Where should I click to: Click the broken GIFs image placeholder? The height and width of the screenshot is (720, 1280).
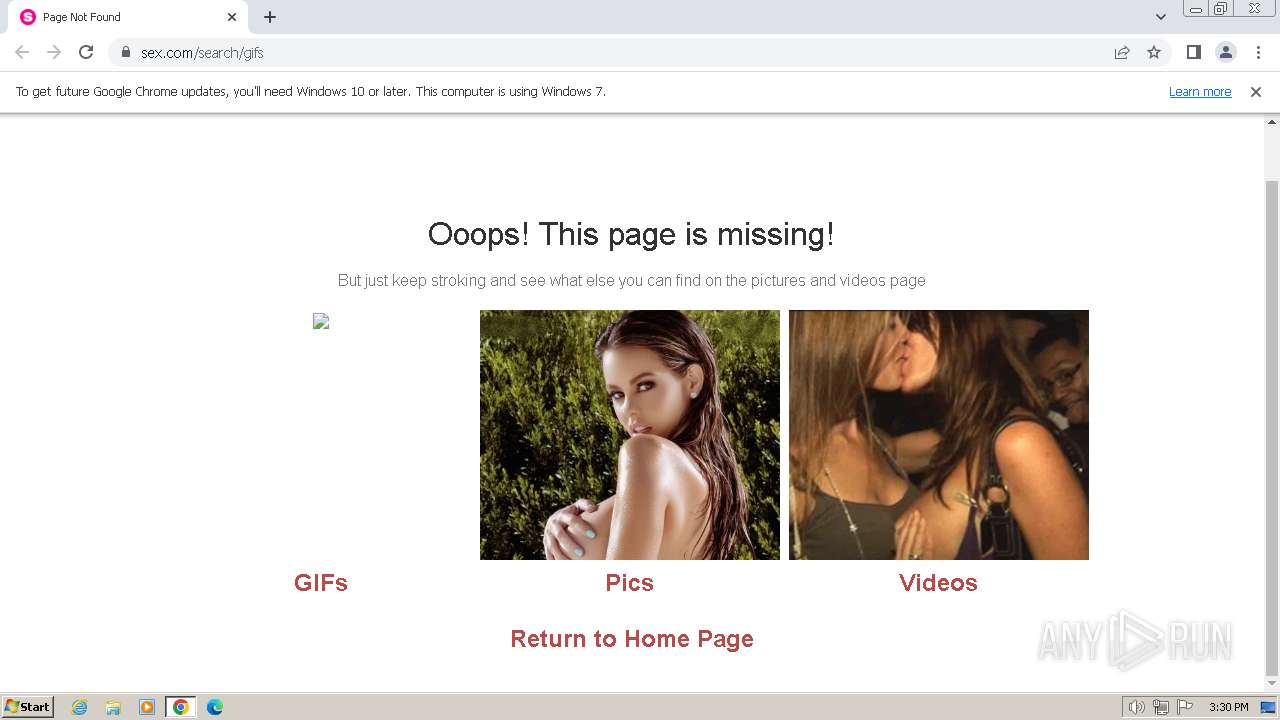pyautogui.click(x=321, y=321)
